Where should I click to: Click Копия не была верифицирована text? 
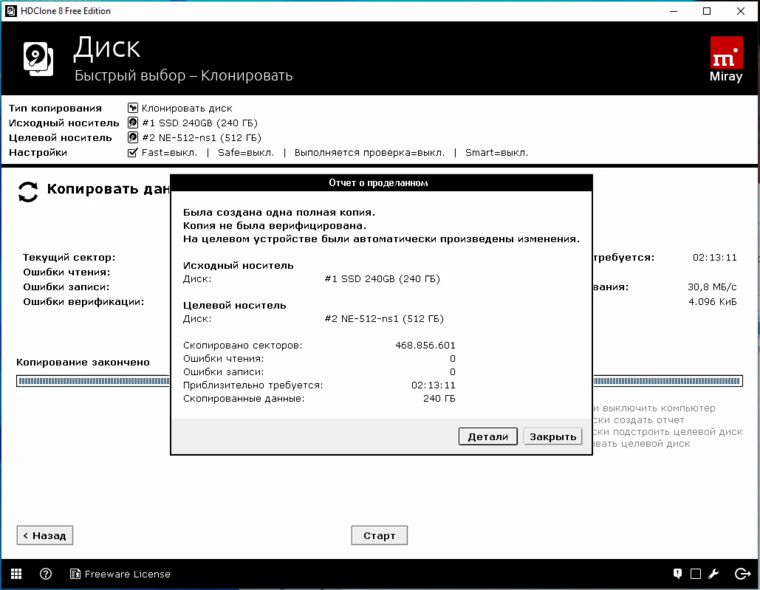tap(275, 225)
